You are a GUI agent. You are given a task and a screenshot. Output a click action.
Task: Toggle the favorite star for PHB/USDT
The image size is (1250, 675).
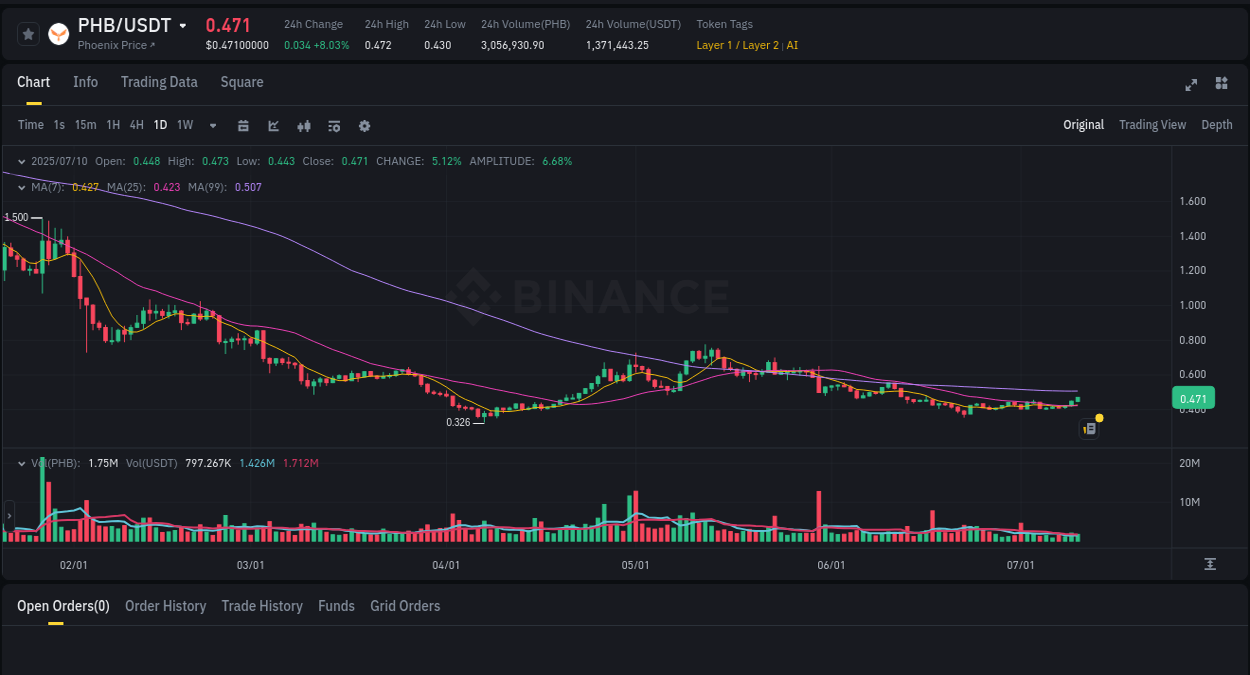point(28,33)
